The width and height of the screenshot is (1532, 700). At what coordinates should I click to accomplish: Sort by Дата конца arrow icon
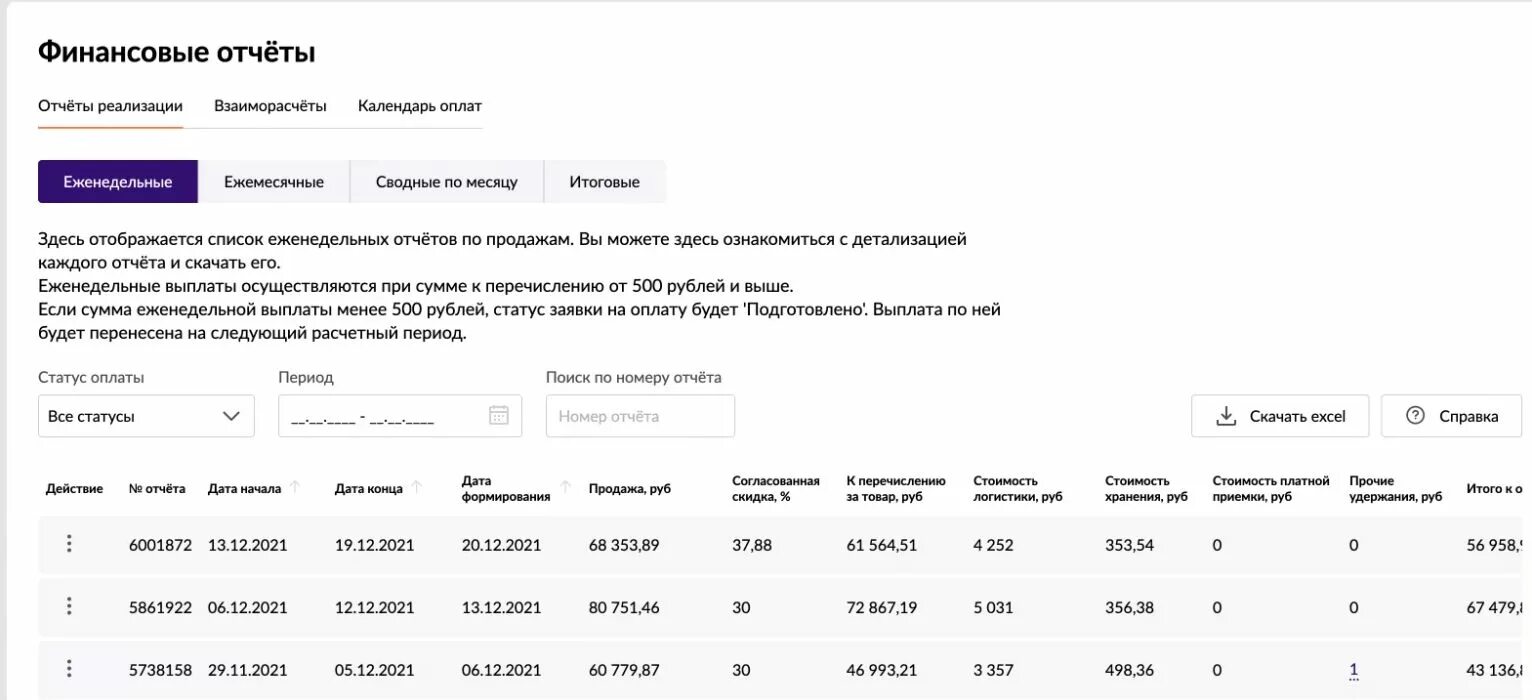417,488
